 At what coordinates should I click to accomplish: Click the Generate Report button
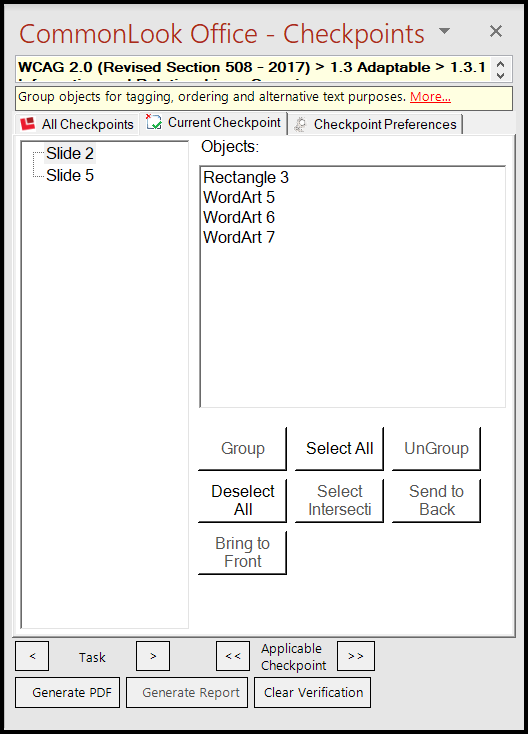(189, 692)
